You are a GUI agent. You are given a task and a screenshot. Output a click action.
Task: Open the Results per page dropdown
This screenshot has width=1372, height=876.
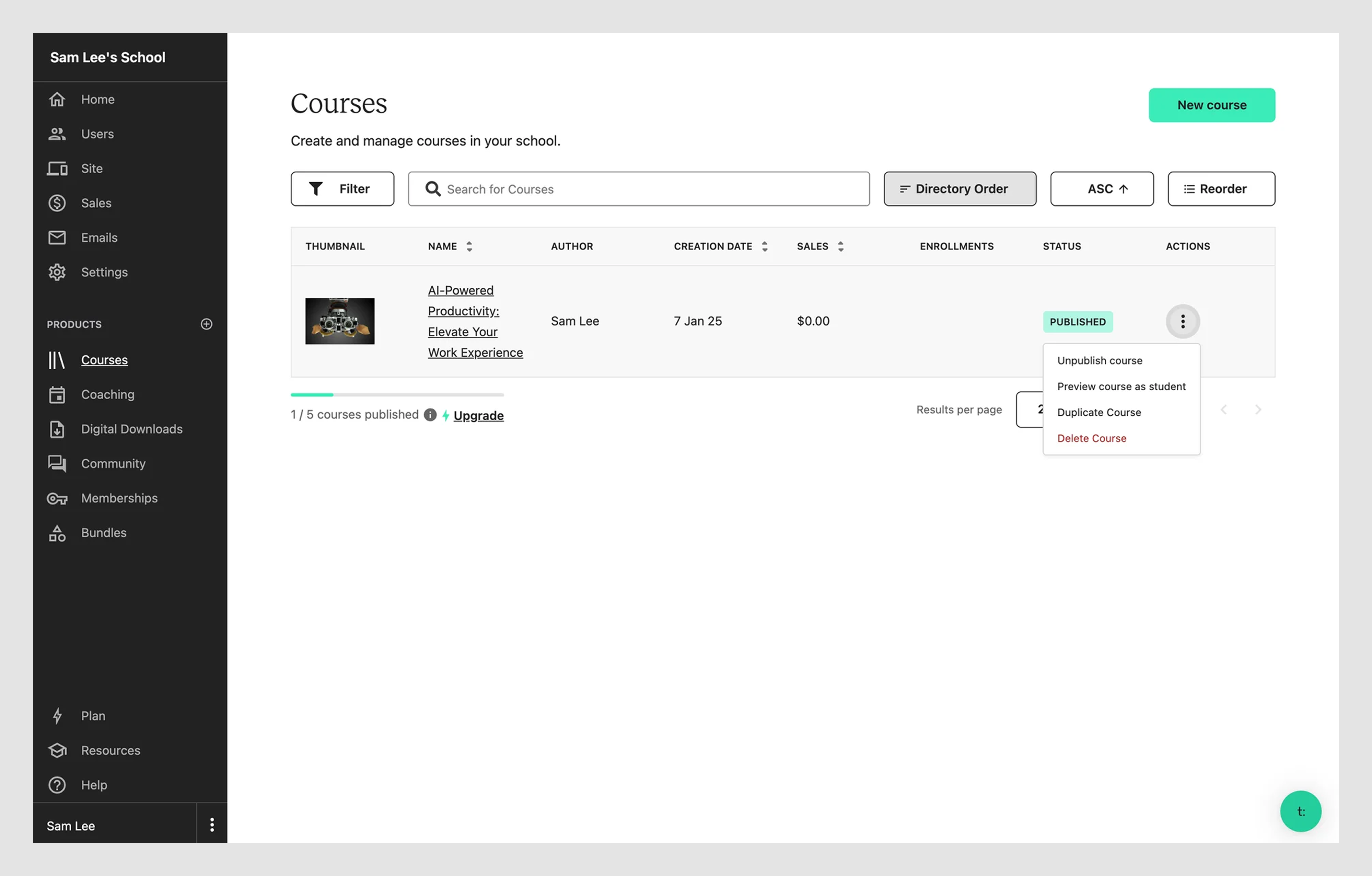[1030, 410]
